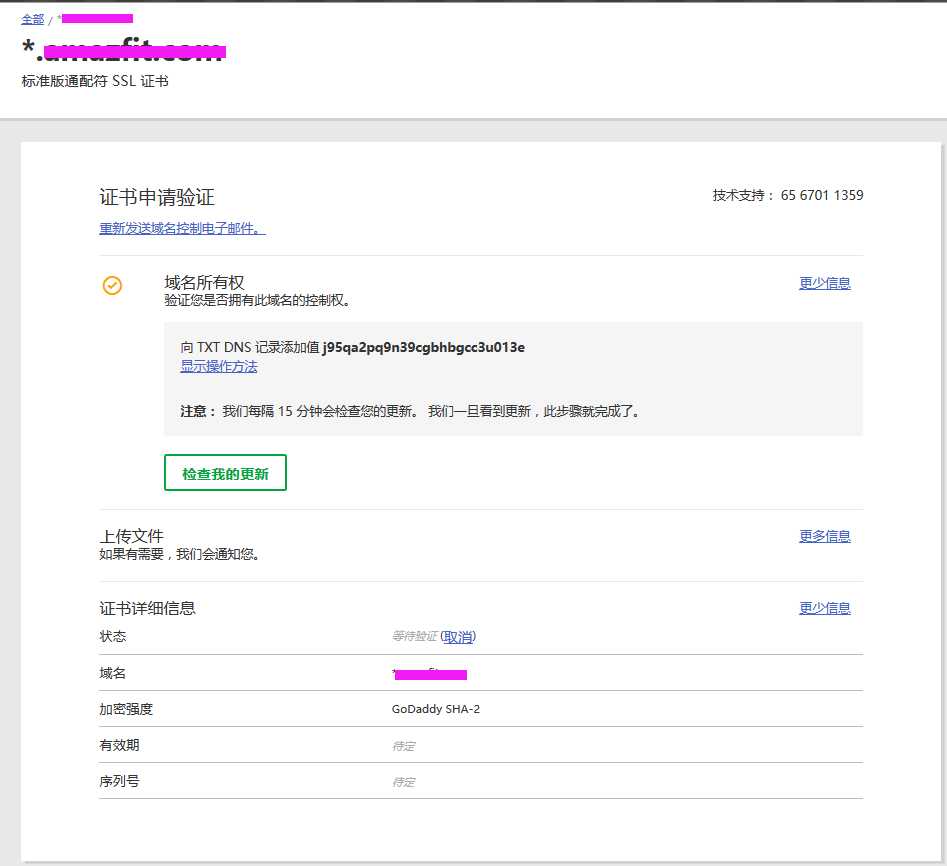Image resolution: width=947 pixels, height=866 pixels.
Task: Open the 全部 breadcrumb link
Action: 33,19
